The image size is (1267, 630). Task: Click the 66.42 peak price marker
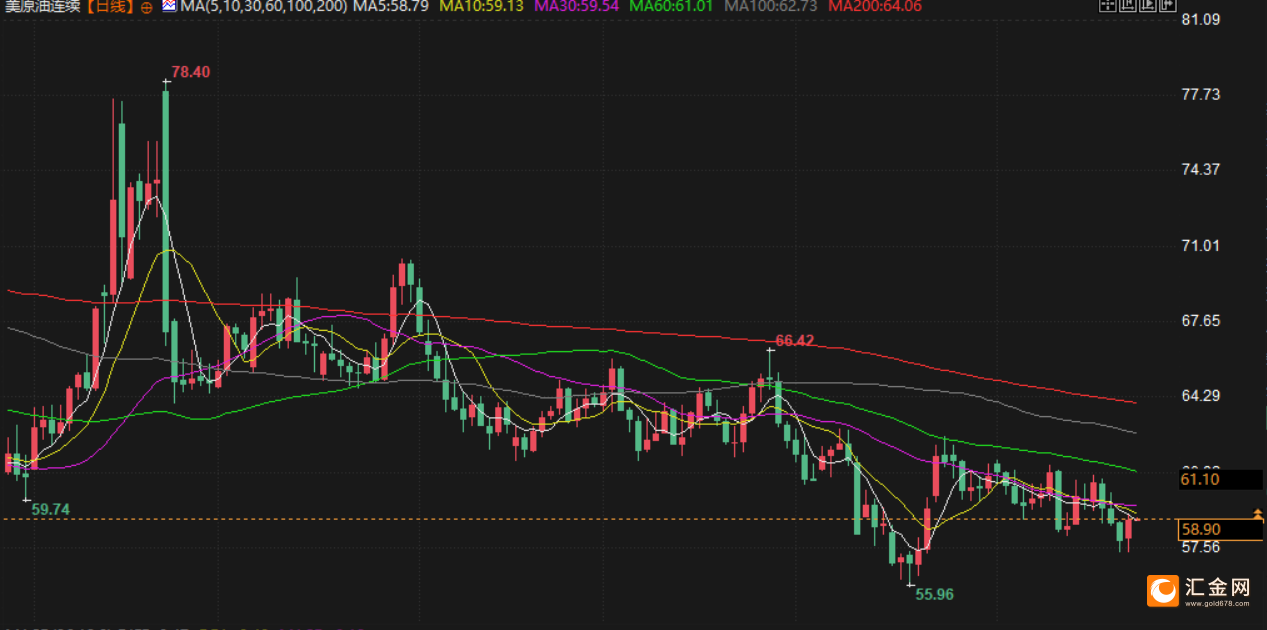(795, 341)
